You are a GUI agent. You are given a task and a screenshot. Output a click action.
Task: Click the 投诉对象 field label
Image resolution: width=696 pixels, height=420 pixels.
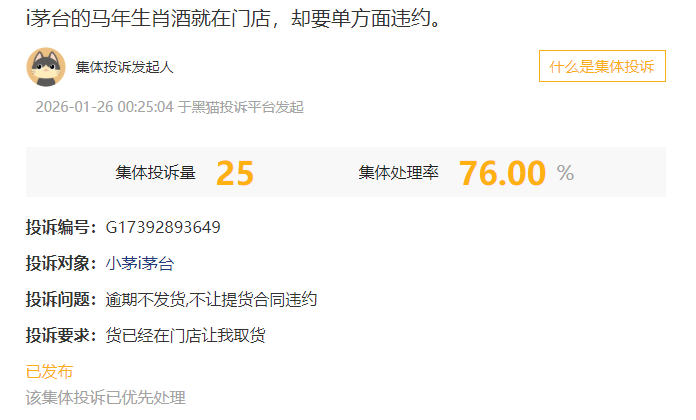pos(61,263)
